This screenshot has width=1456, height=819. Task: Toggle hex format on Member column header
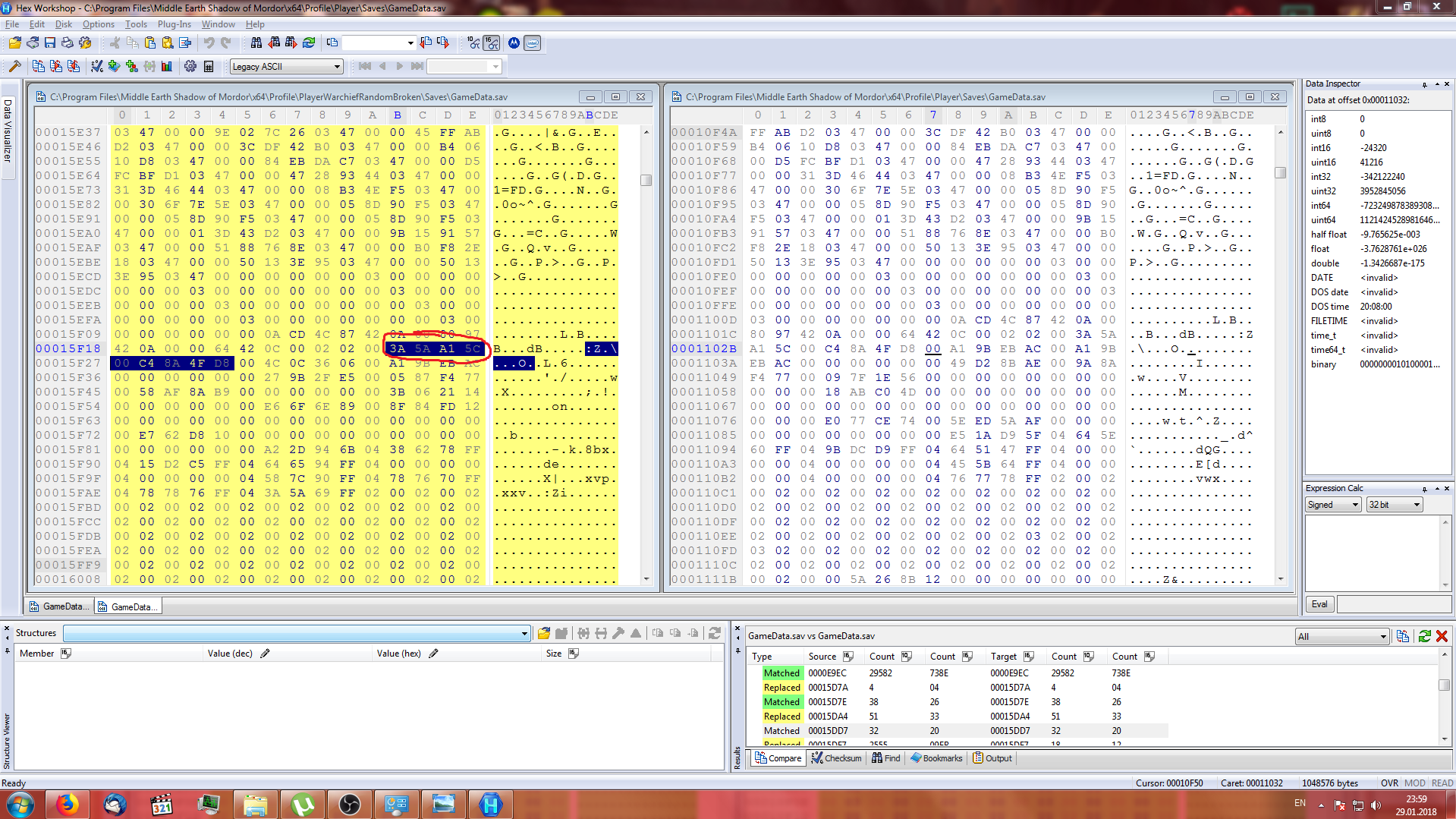(x=66, y=654)
